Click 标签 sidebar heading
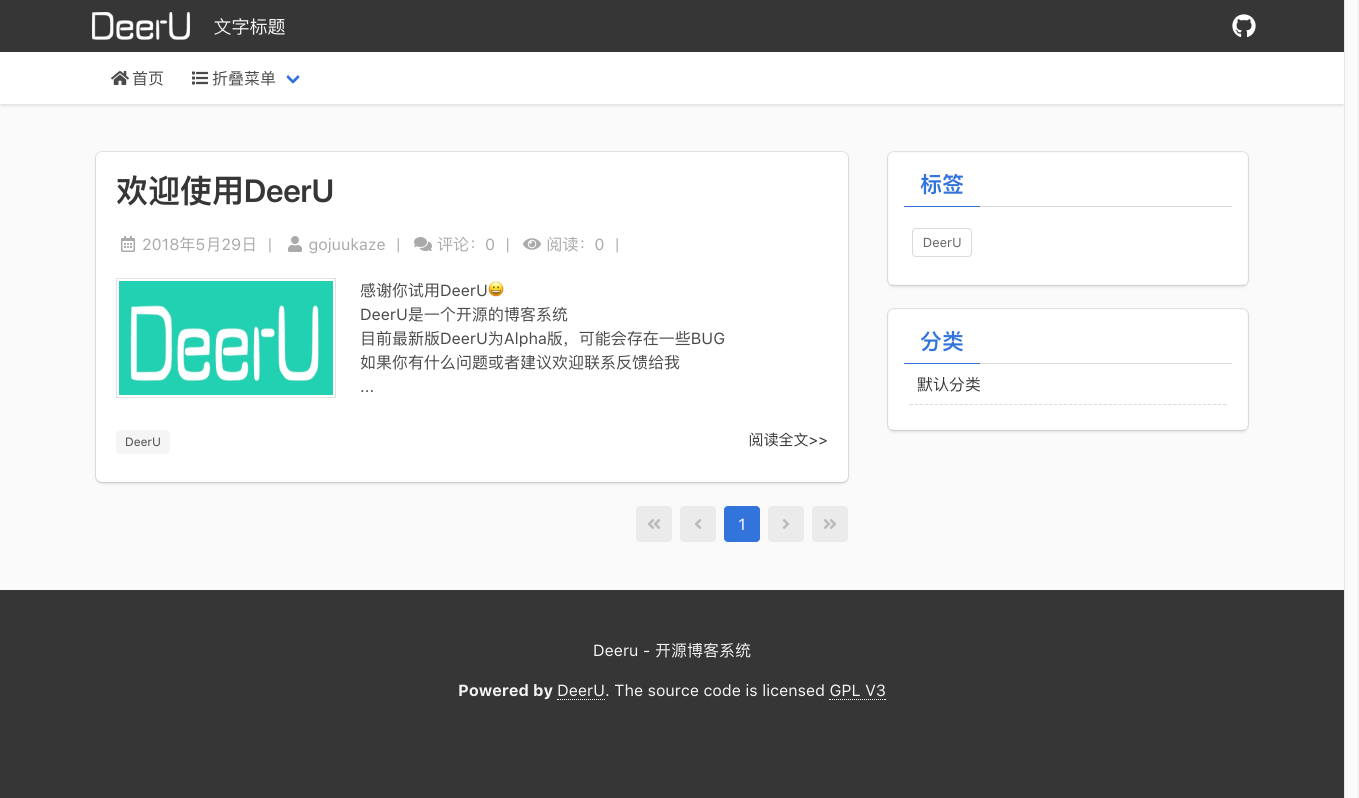1359x798 pixels. [942, 184]
